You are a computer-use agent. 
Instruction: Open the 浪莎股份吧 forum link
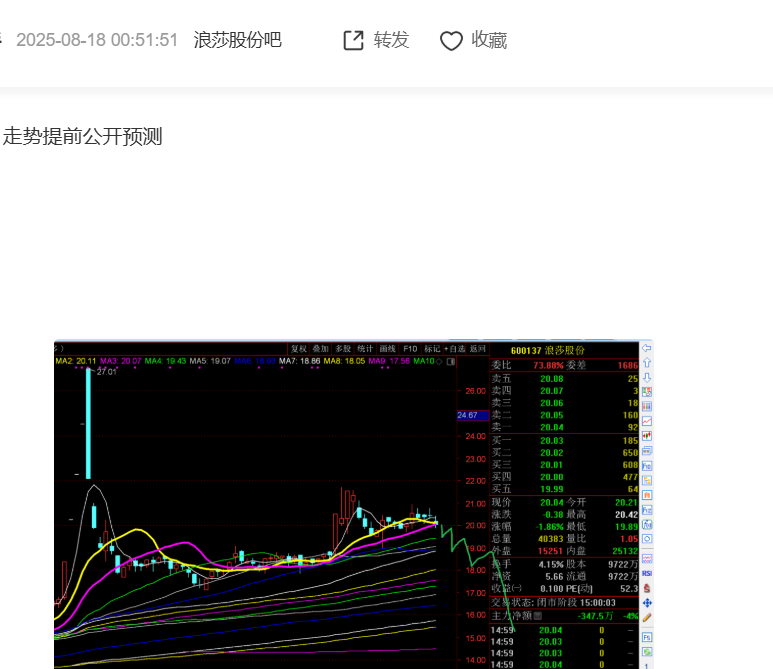(237, 40)
